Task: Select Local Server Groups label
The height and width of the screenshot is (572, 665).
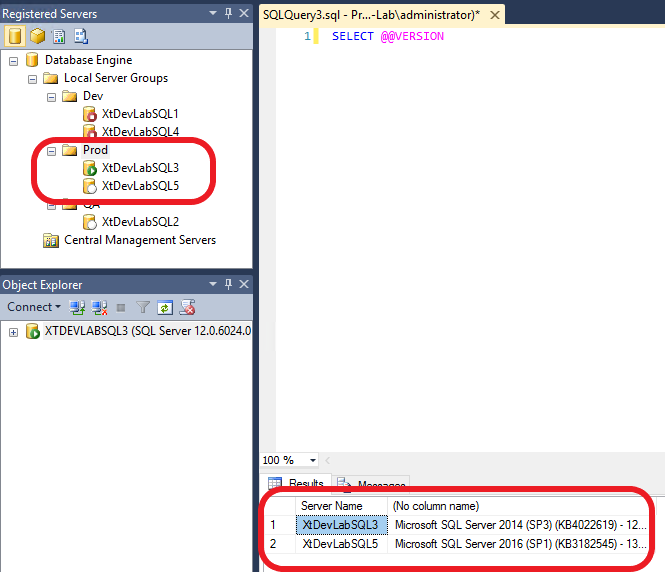Action: click(x=116, y=78)
